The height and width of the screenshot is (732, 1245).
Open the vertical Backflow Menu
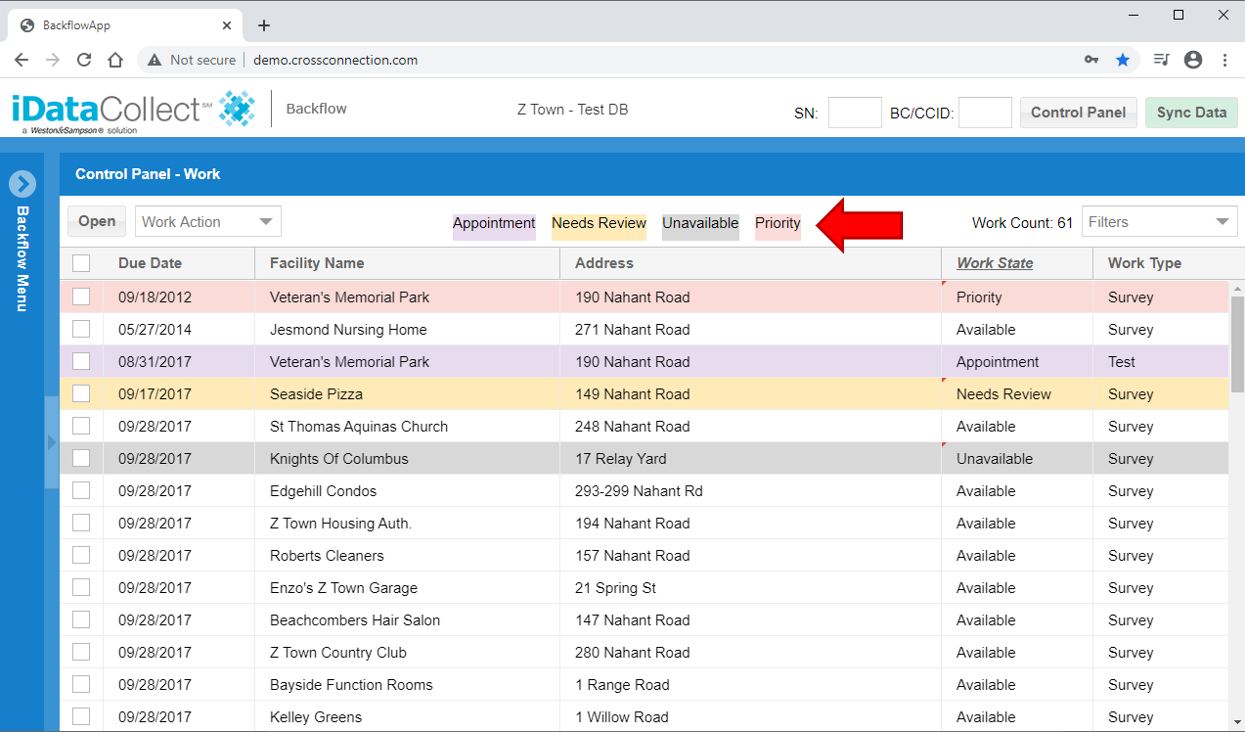coord(22,259)
